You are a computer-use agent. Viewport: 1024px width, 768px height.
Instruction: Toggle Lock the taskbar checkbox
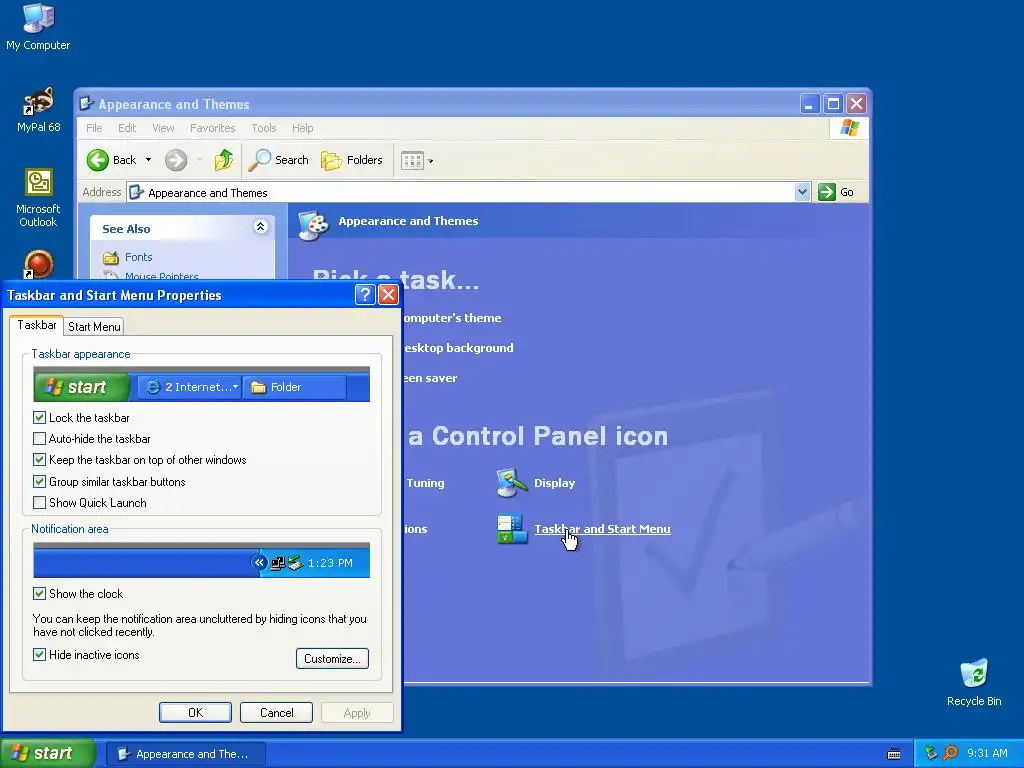click(39, 417)
